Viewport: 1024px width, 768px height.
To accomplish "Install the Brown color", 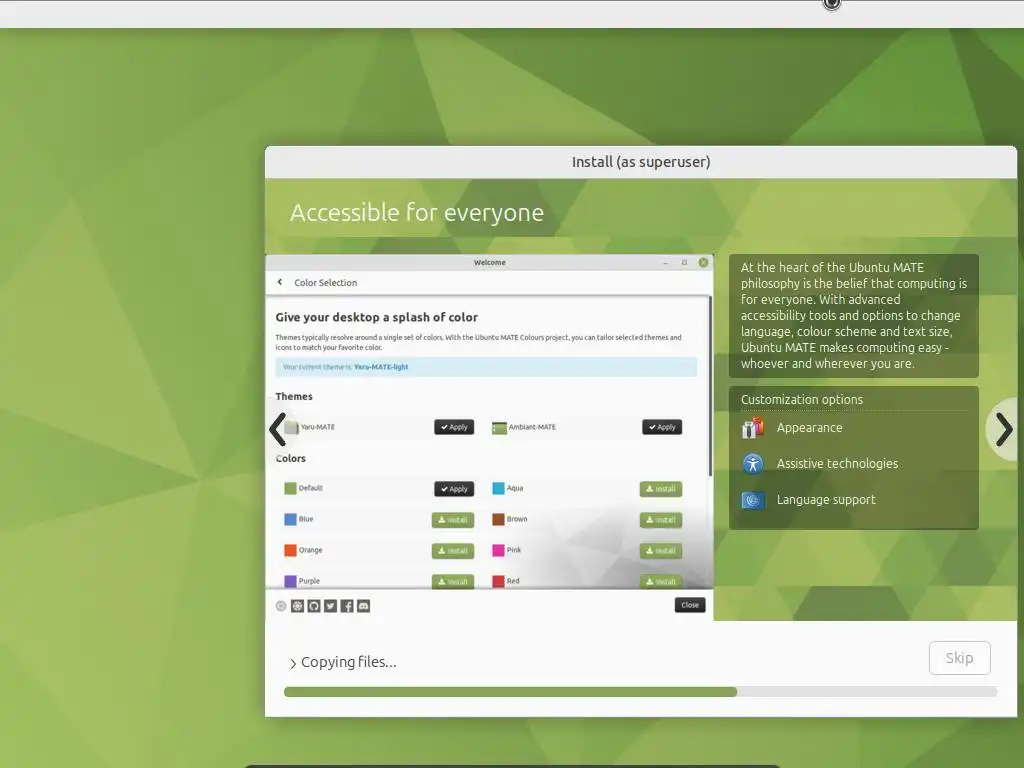I will click(661, 520).
